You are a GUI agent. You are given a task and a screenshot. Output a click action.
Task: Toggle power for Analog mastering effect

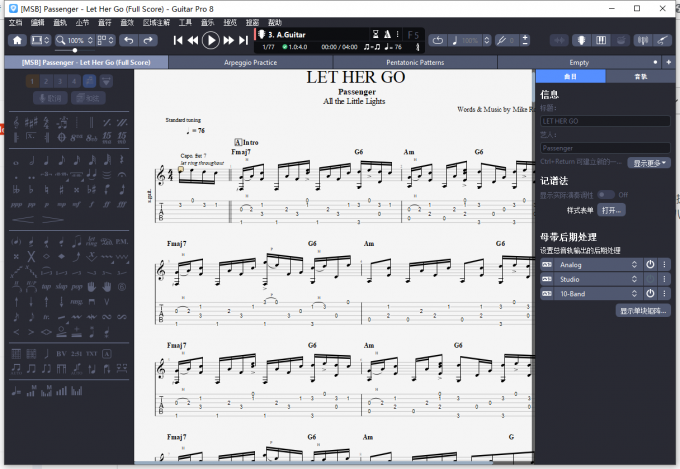(x=649, y=264)
